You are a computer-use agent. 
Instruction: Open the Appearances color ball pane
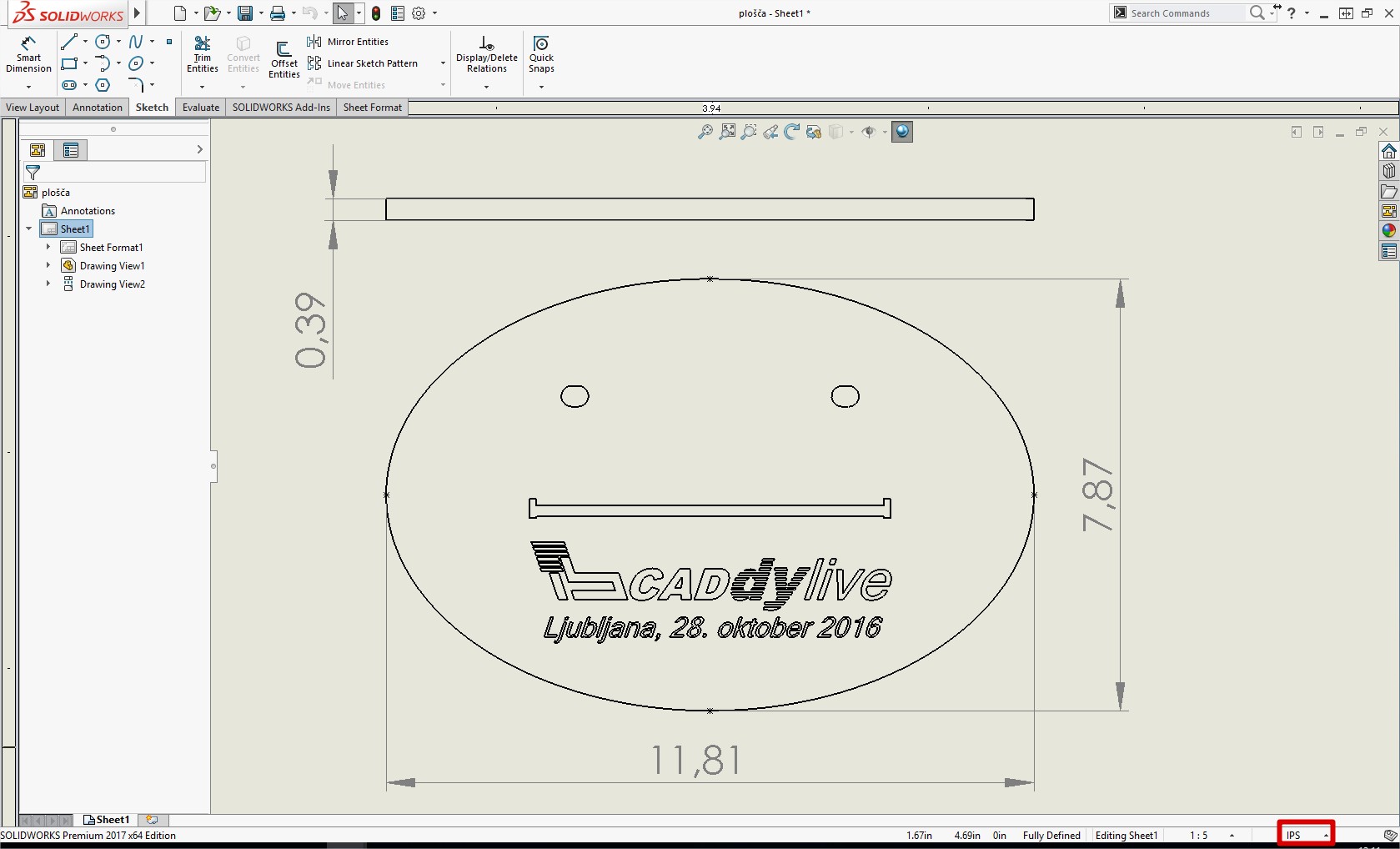(x=1388, y=231)
